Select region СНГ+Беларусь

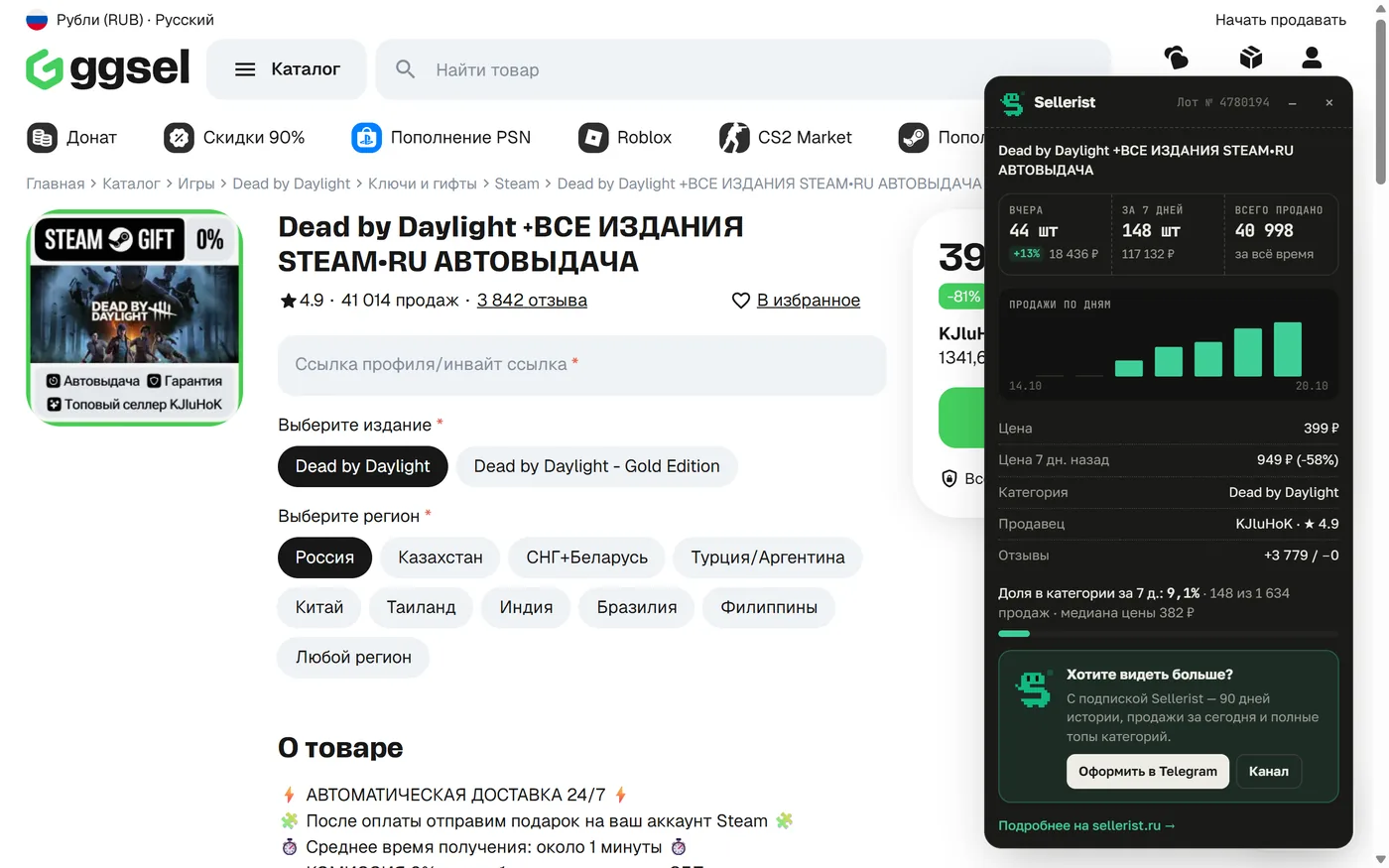pyautogui.click(x=587, y=558)
